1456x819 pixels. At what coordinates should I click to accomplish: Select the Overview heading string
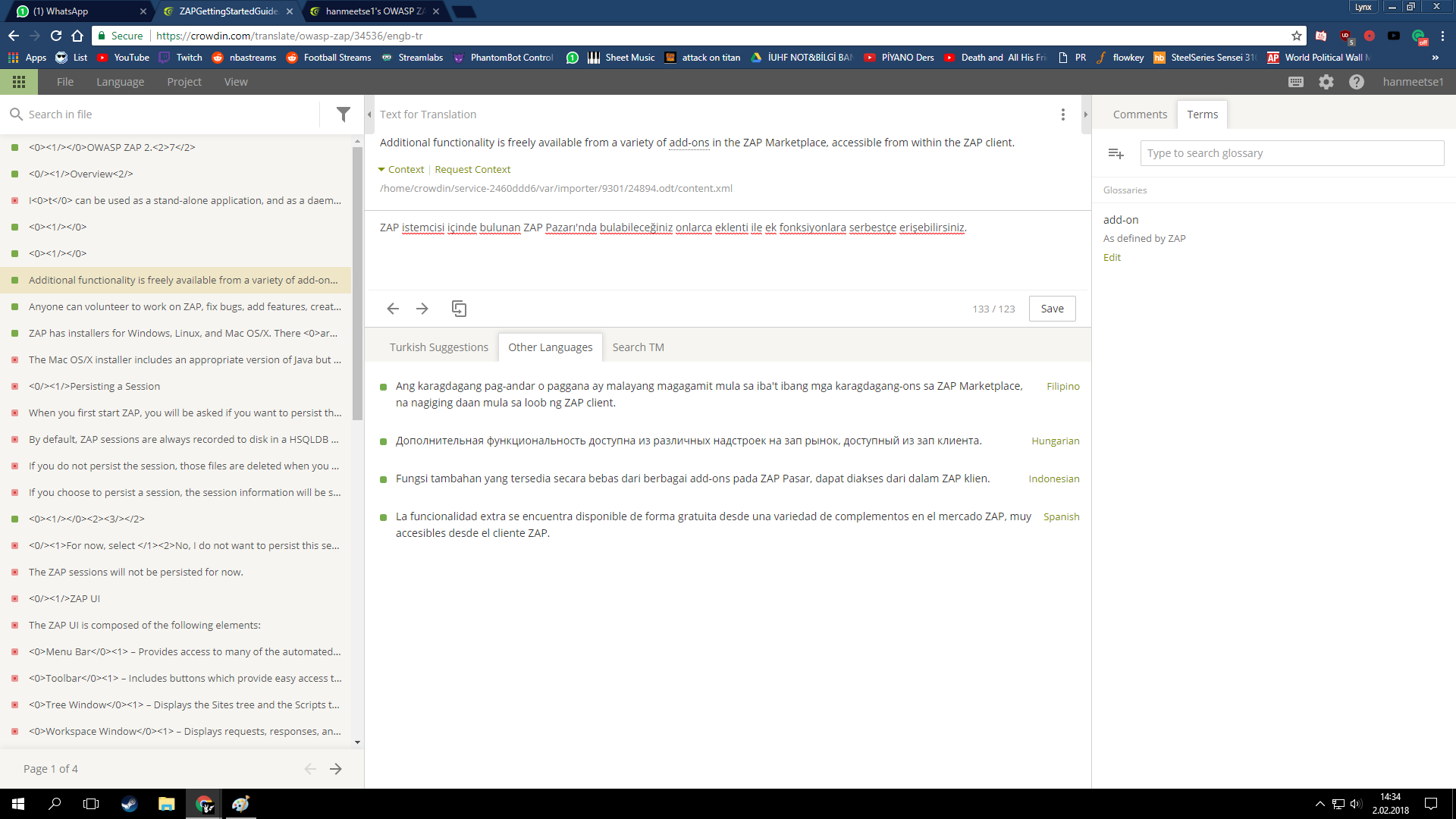(176, 174)
